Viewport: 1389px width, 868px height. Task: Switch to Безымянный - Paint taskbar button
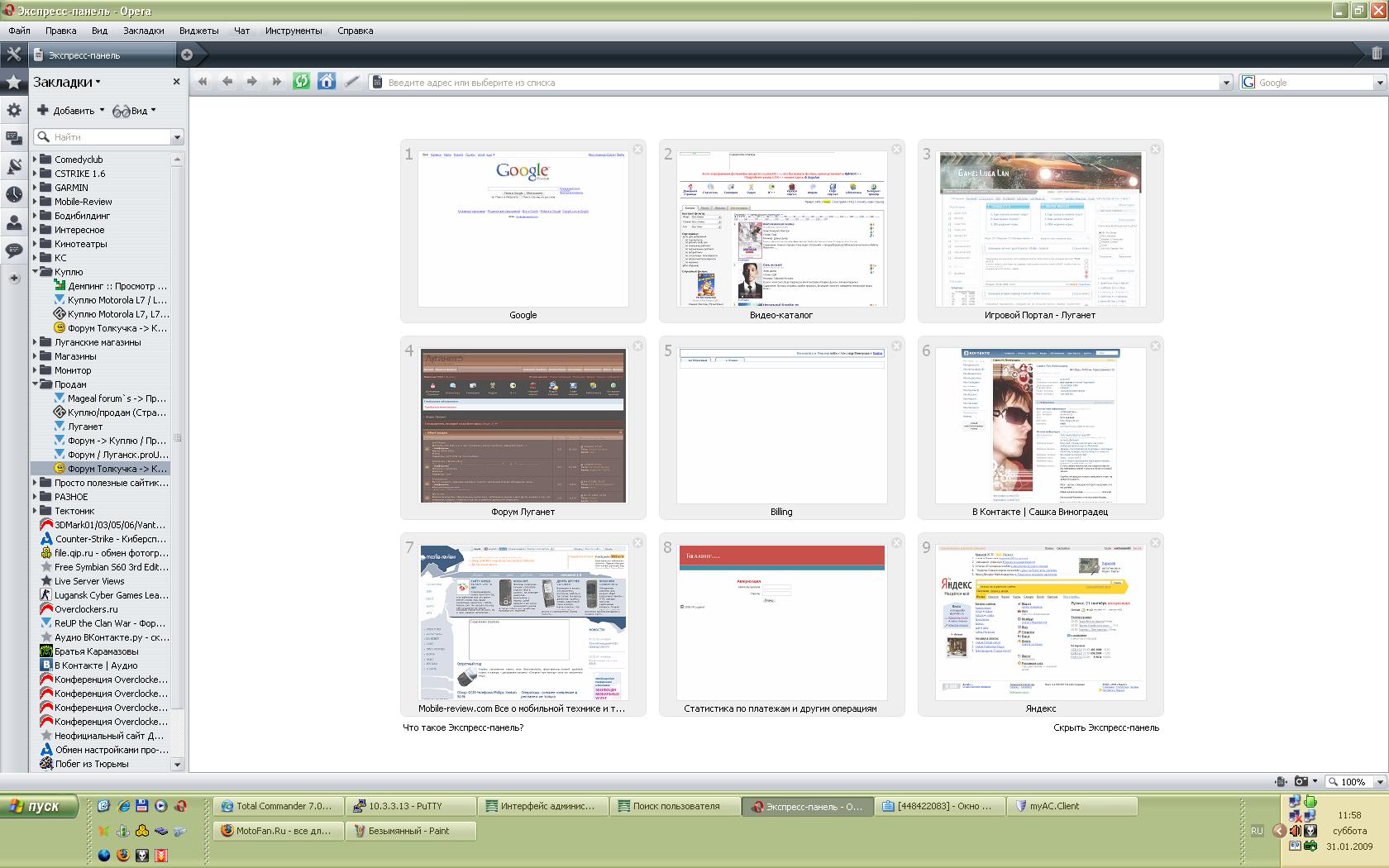pos(411,831)
